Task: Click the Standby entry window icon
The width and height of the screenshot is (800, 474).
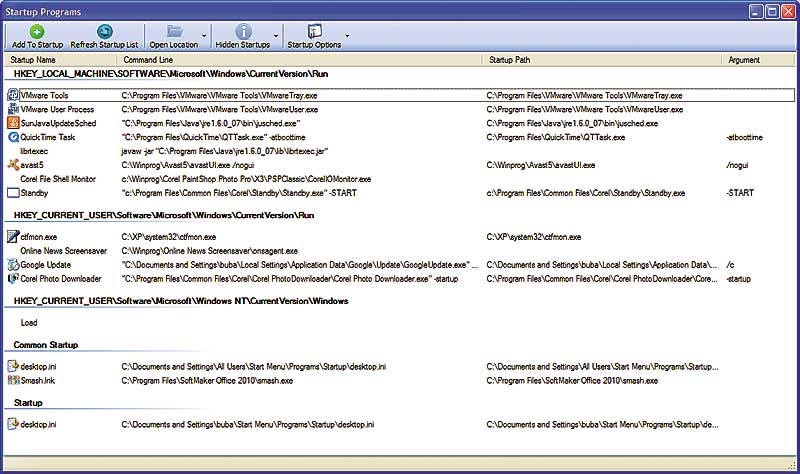Action: (x=13, y=193)
